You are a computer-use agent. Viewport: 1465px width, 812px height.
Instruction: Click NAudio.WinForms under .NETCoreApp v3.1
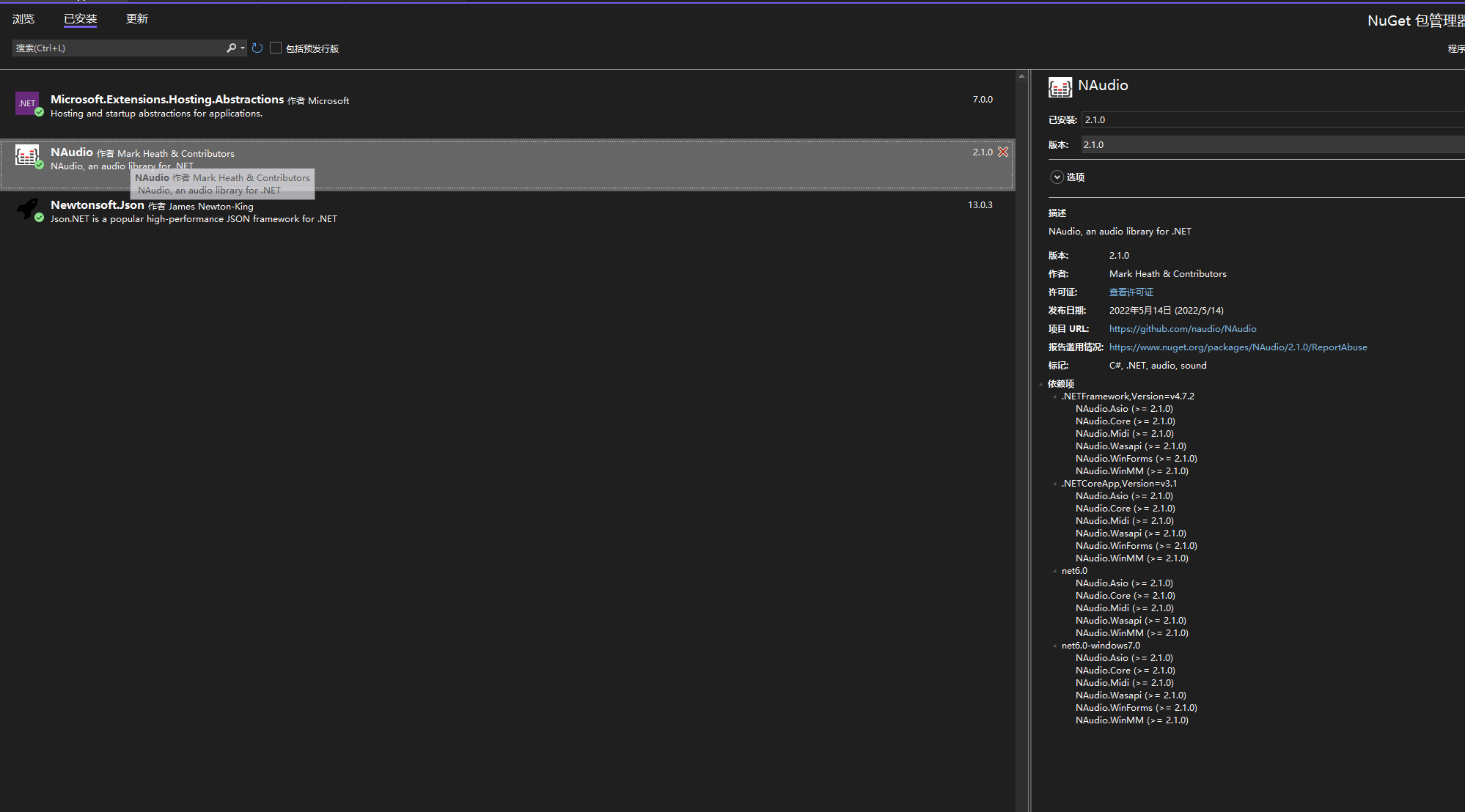[x=1136, y=546]
